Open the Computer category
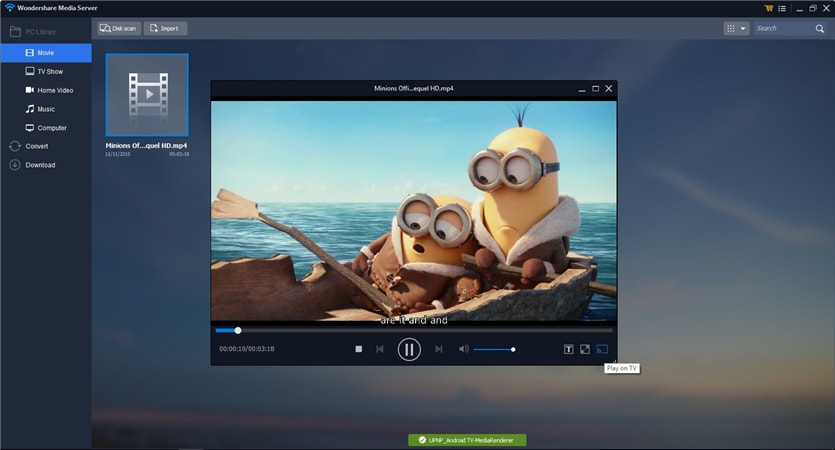Screen dimensions: 835x450 46,128
